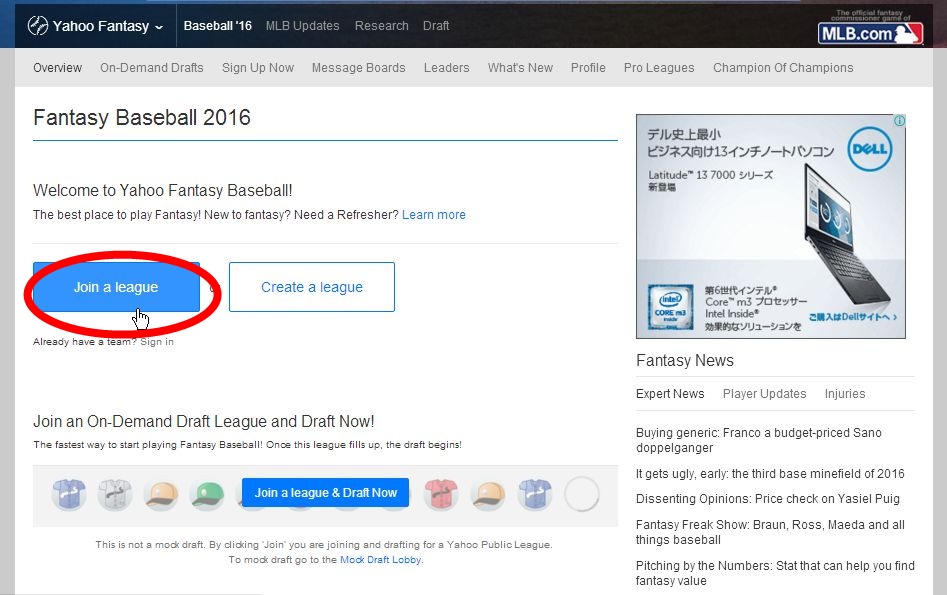This screenshot has height=595, width=947.
Task: View the Leaders page
Action: (x=446, y=68)
